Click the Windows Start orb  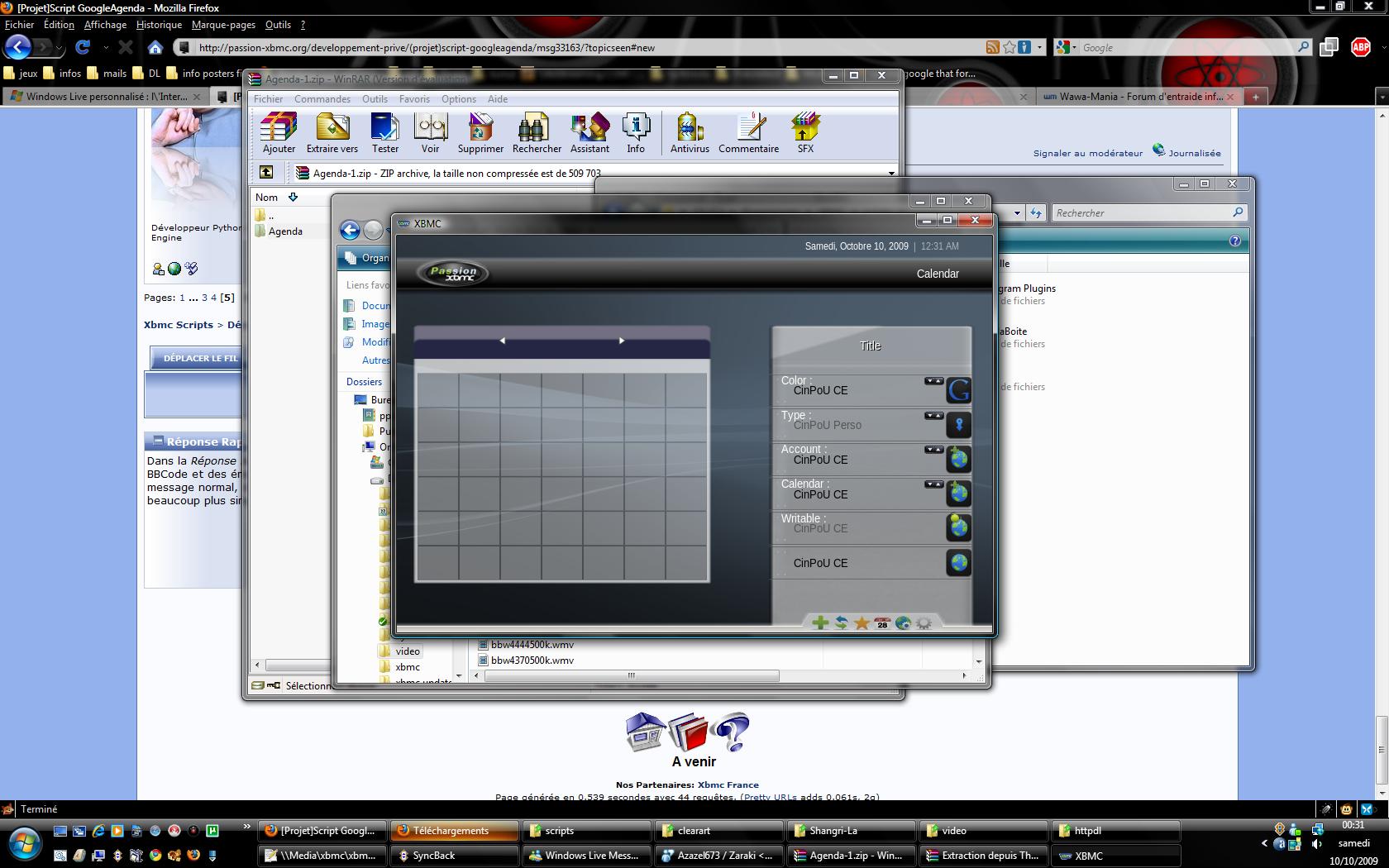coord(25,843)
